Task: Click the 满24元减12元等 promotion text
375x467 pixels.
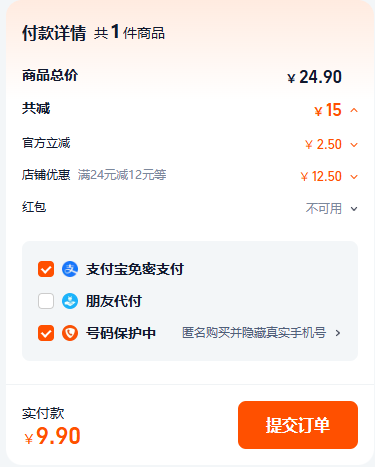Action: 122,175
